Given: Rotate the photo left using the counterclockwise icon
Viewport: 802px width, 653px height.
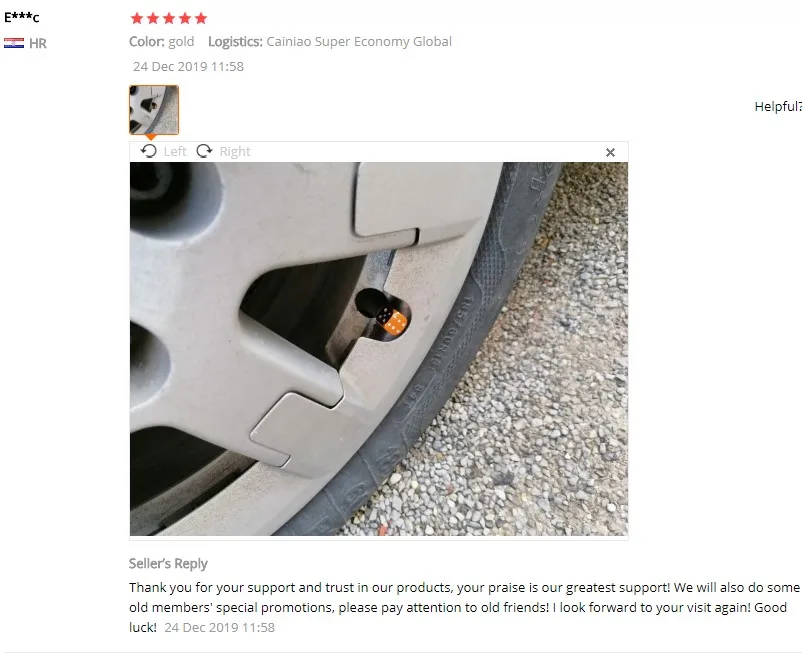Looking at the screenshot, I should pyautogui.click(x=149, y=151).
